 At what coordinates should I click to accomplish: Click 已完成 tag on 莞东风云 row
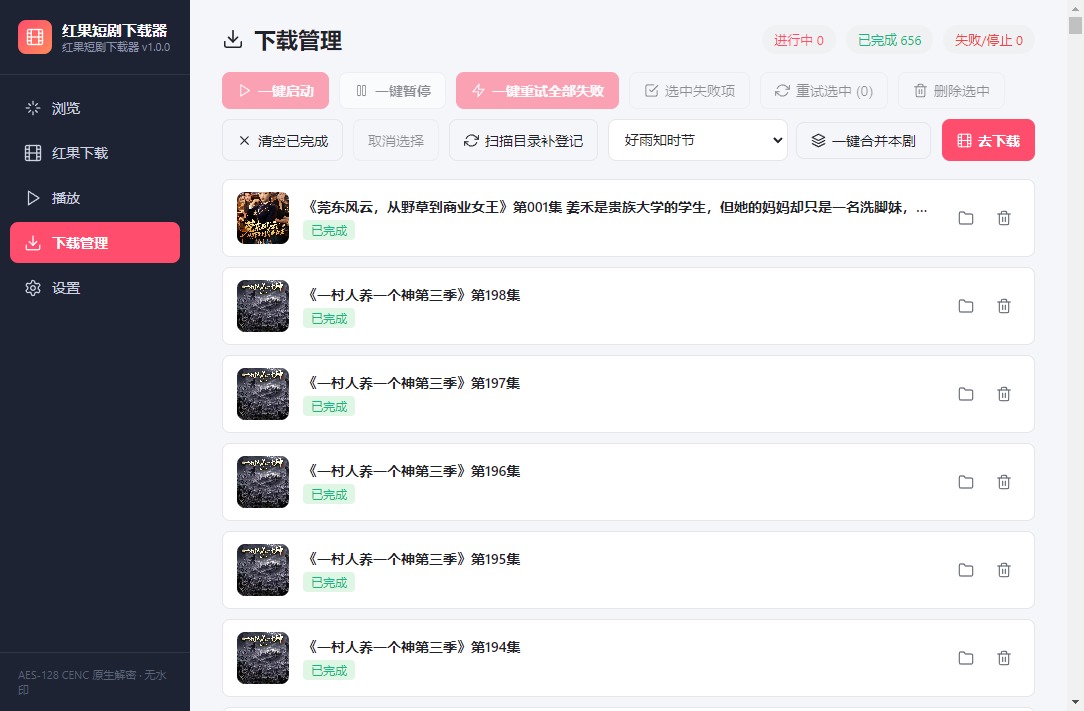click(329, 230)
